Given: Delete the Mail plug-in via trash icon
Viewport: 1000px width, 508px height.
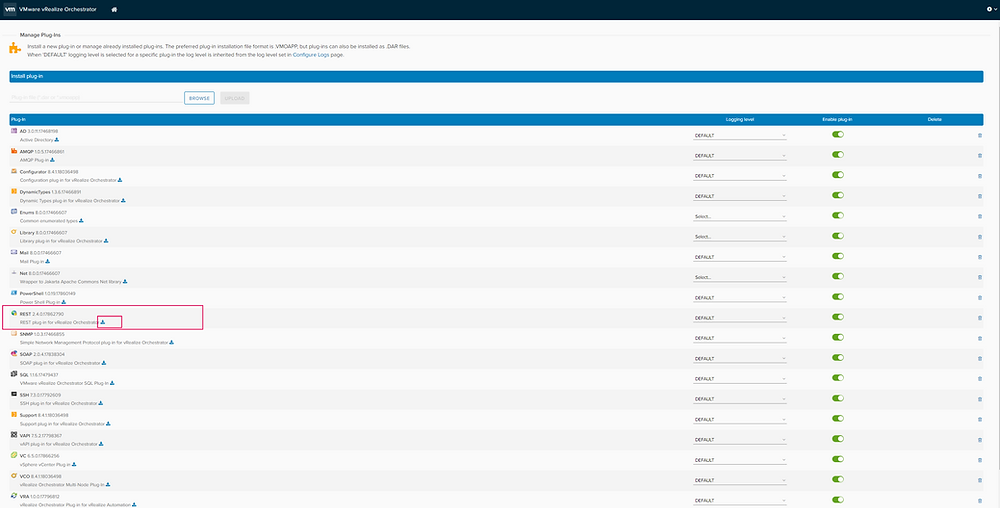Looking at the screenshot, I should click(x=980, y=257).
